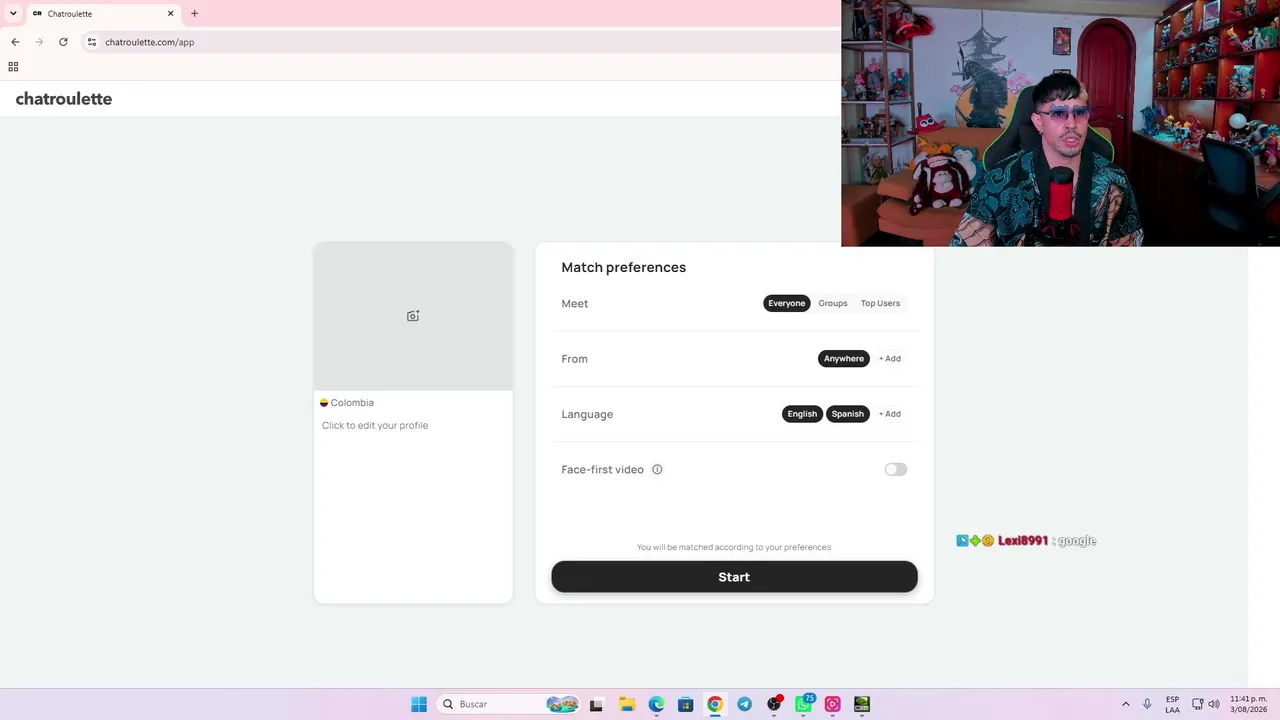
Task: Open the apps grid in bookmarks bar
Action: coord(13,67)
